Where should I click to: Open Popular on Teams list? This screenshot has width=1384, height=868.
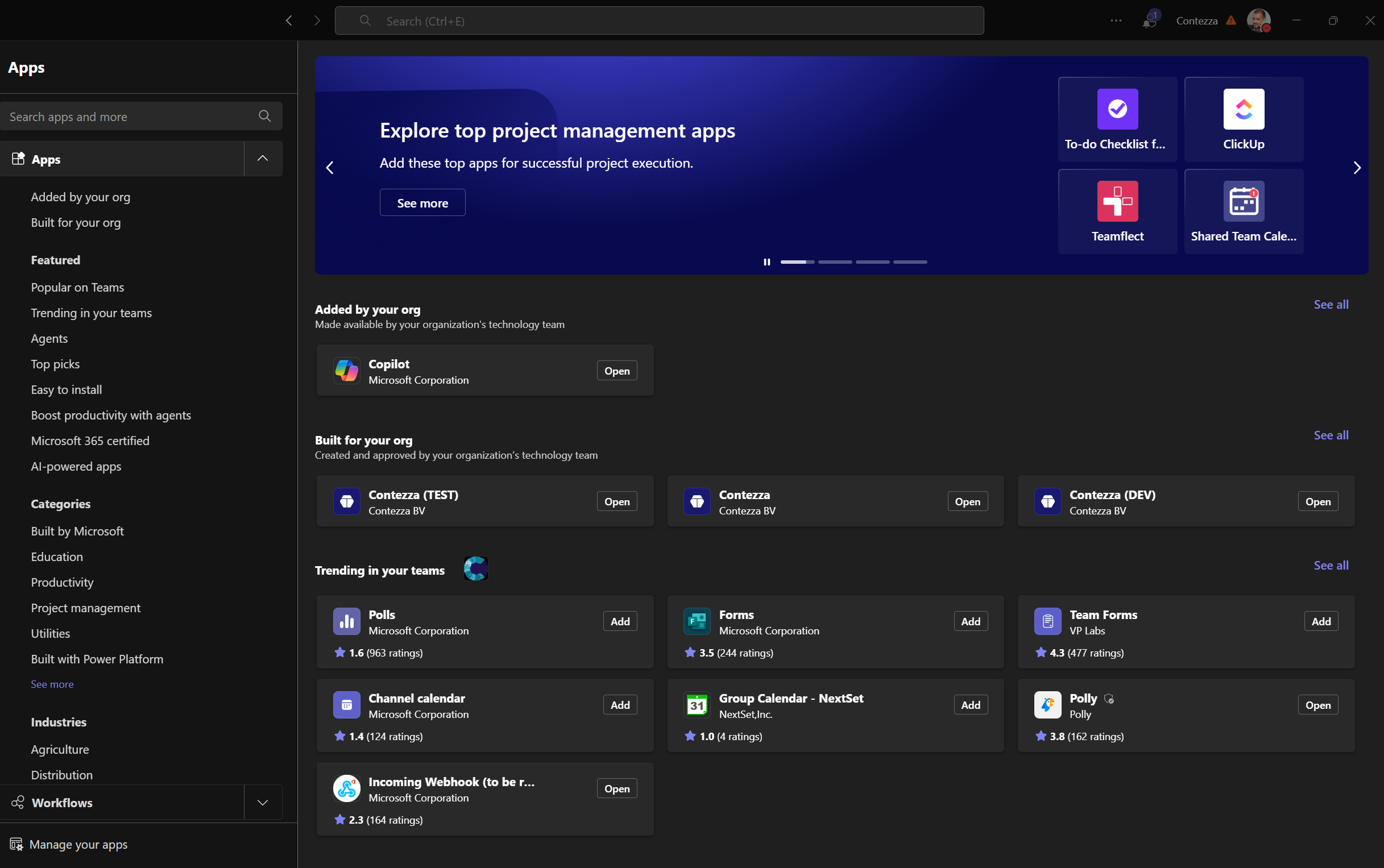coord(77,288)
